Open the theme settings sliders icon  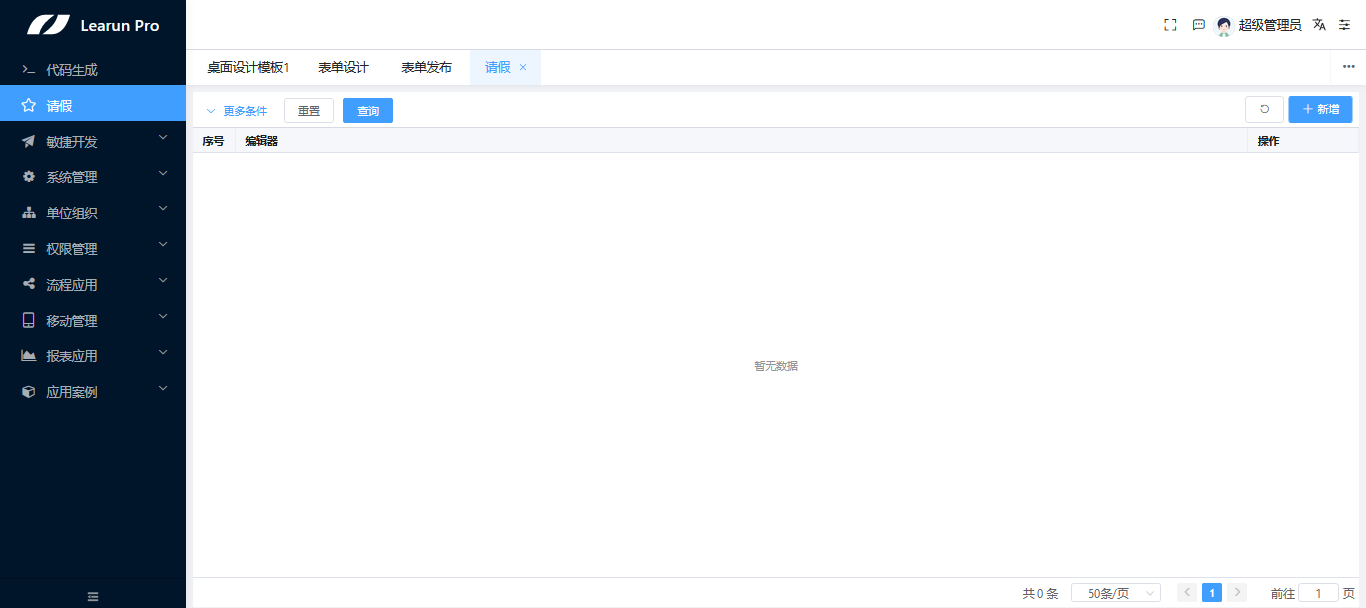pos(1344,25)
